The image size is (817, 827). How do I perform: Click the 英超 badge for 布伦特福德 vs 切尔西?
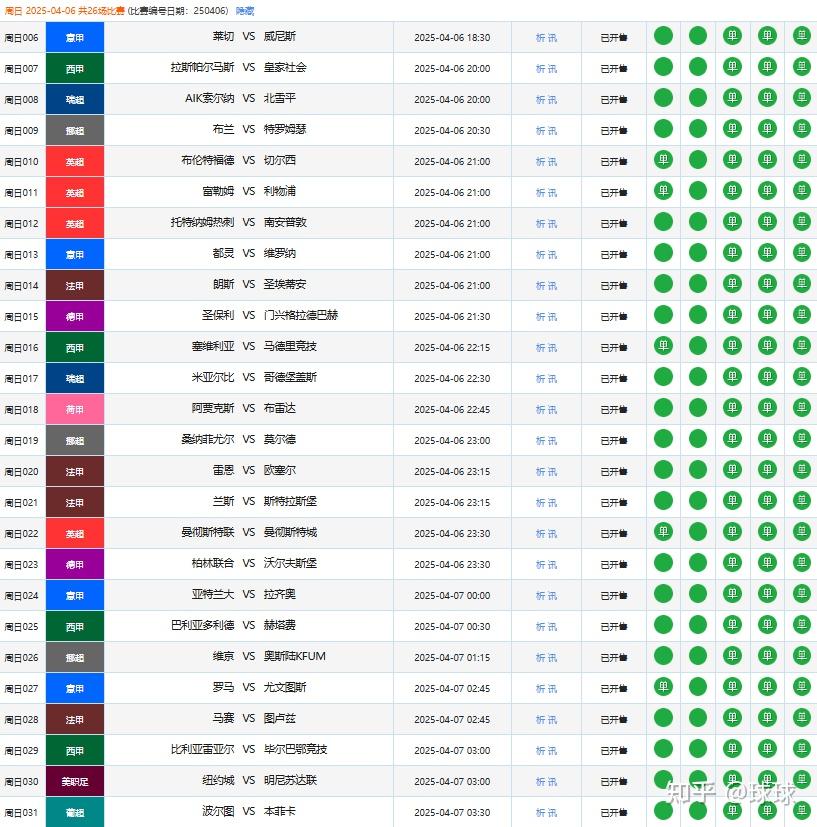[x=74, y=160]
